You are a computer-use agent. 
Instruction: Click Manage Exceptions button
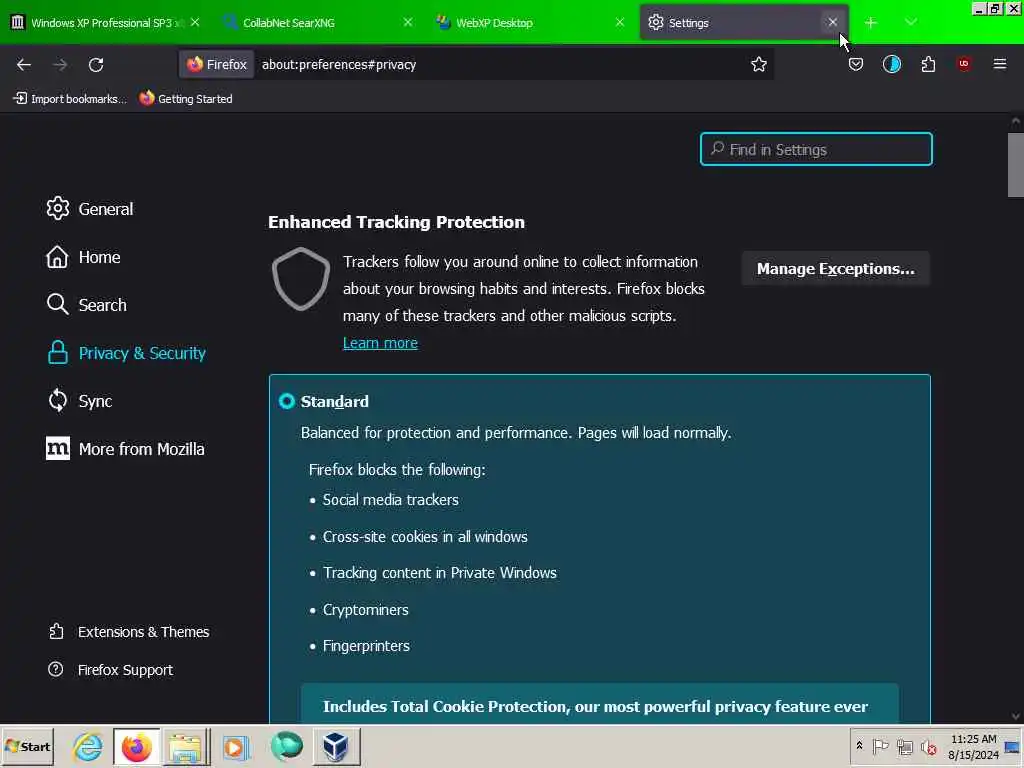(835, 269)
